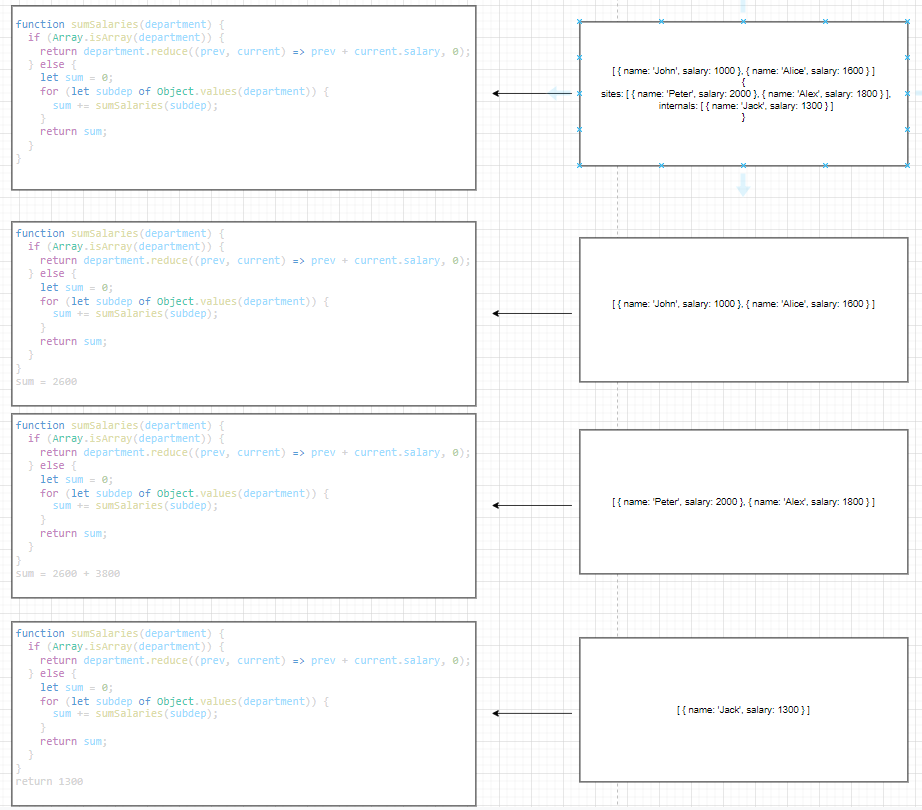Click the 'sites:' text line in the selected box
Image resolution: width=922 pixels, height=810 pixels.
(745, 94)
